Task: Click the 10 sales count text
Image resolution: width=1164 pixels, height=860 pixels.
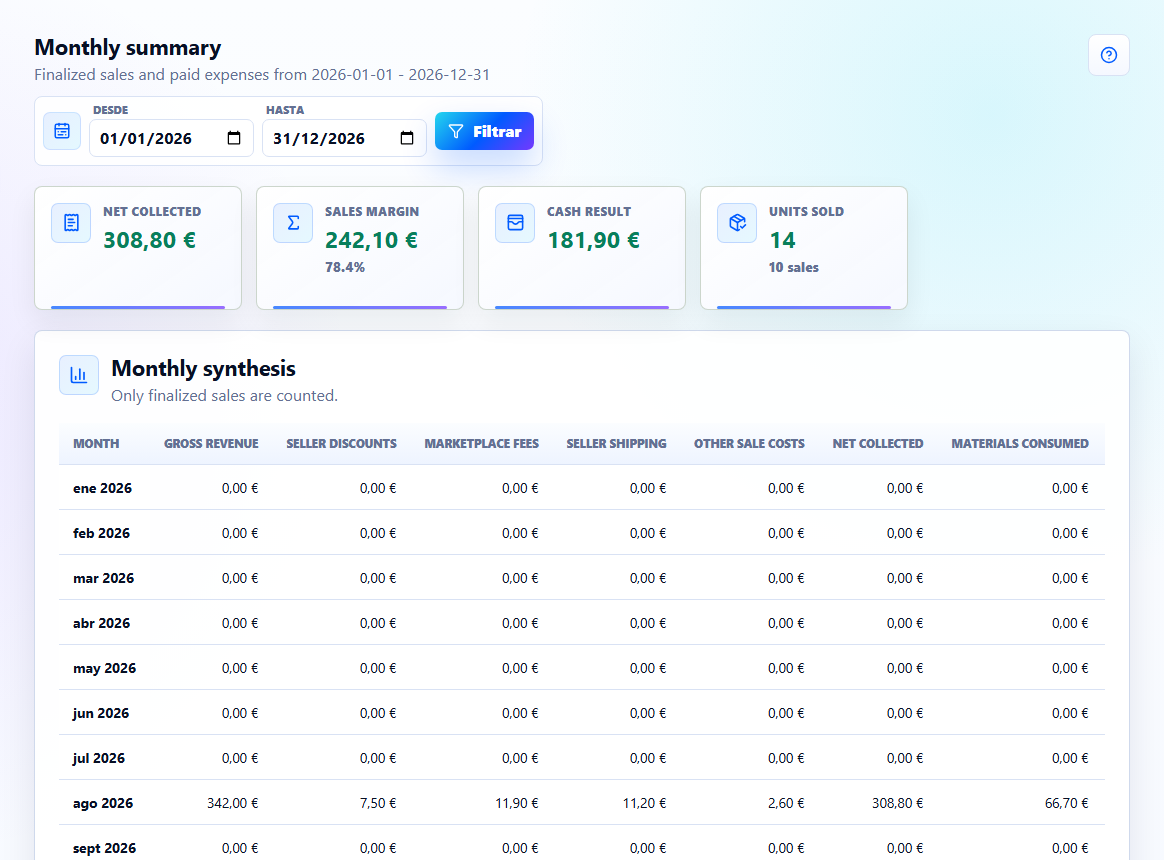Action: (794, 267)
